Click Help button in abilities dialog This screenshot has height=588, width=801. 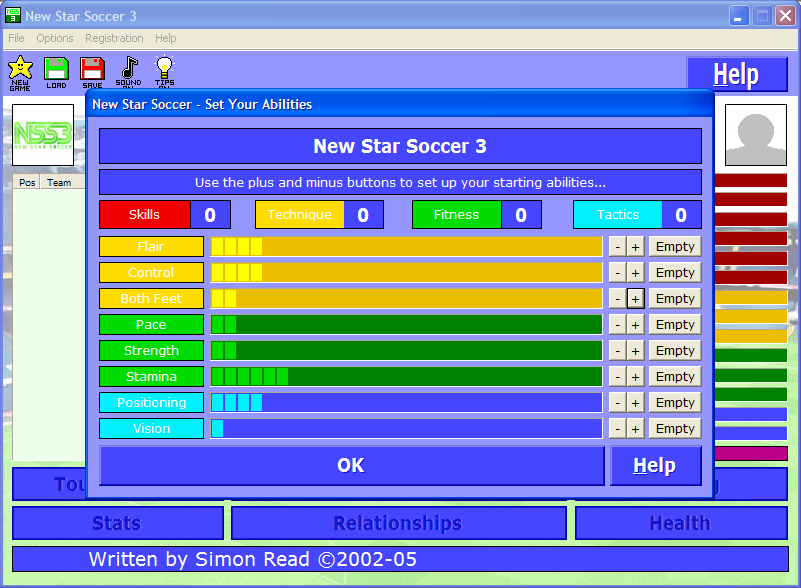(655, 466)
